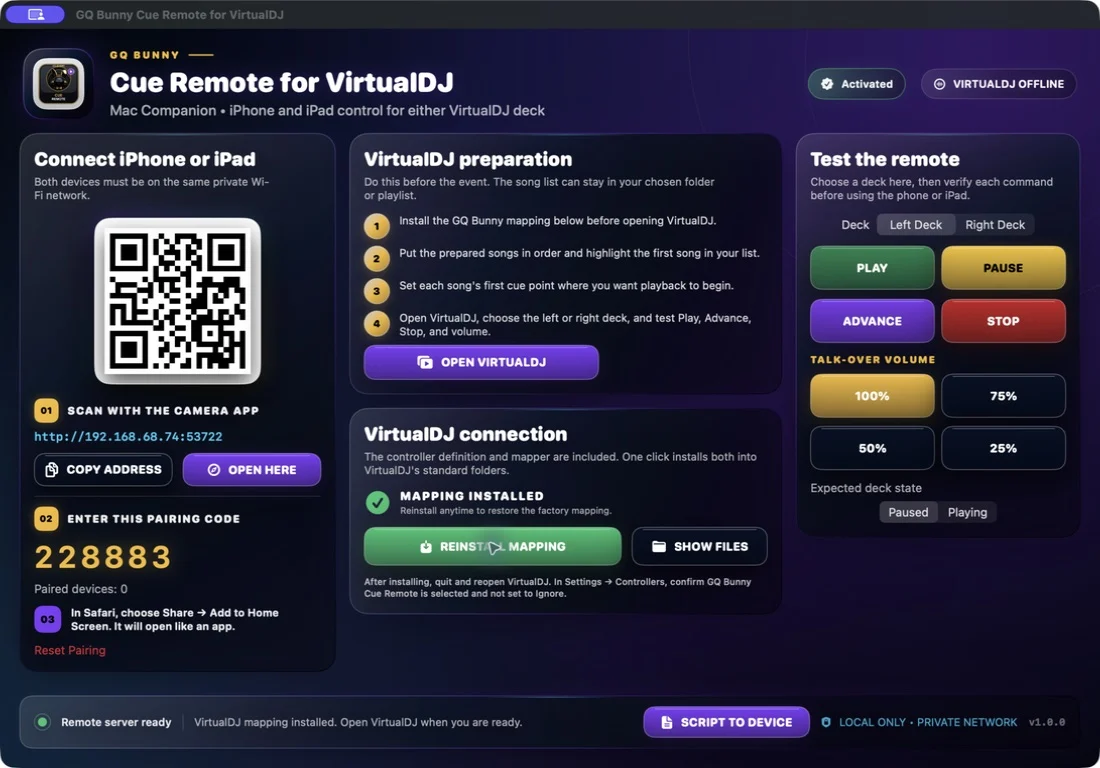Set talk-over volume to 25%
Image resolution: width=1100 pixels, height=768 pixels.
click(x=1003, y=448)
